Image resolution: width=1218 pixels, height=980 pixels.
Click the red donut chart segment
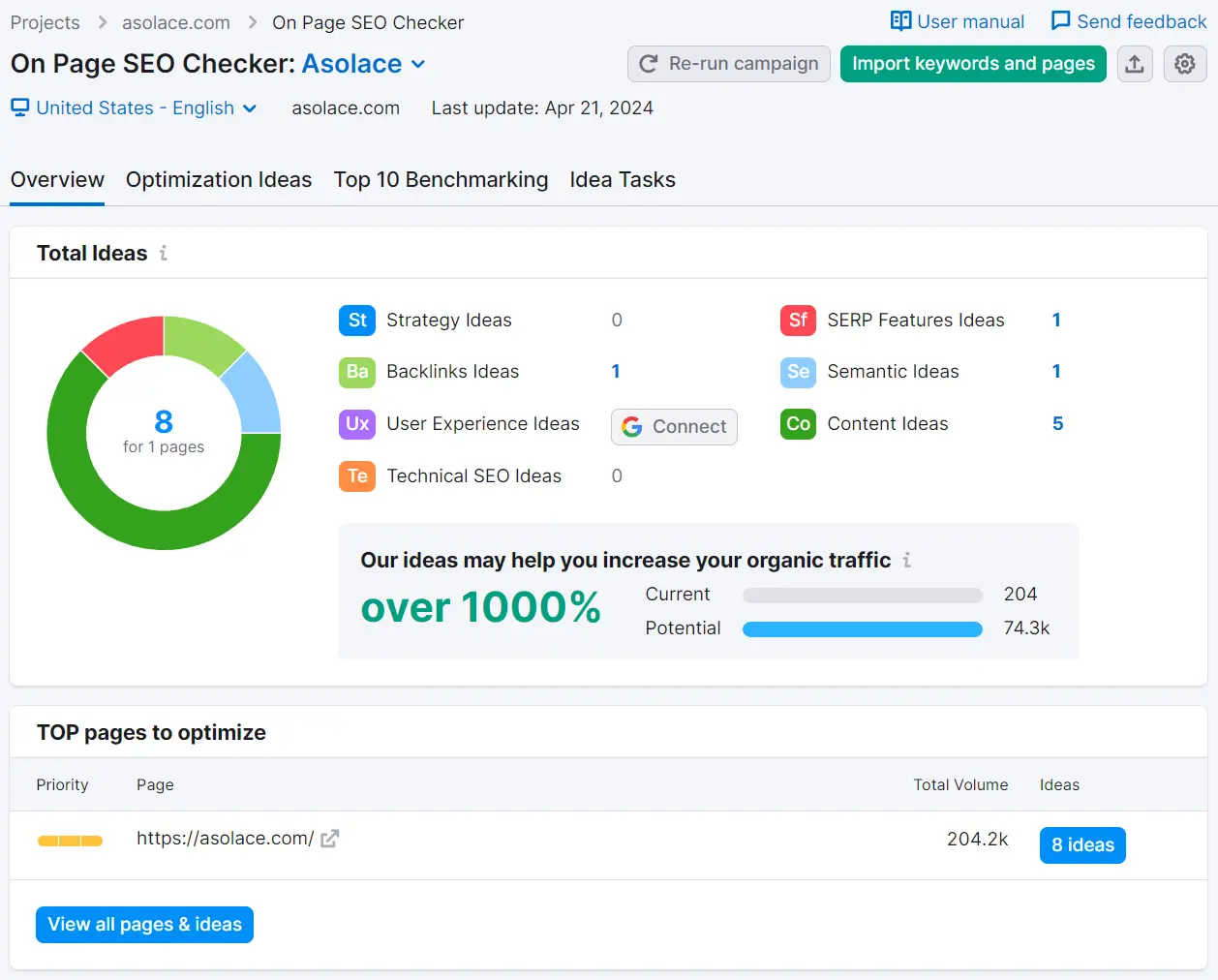(x=128, y=343)
